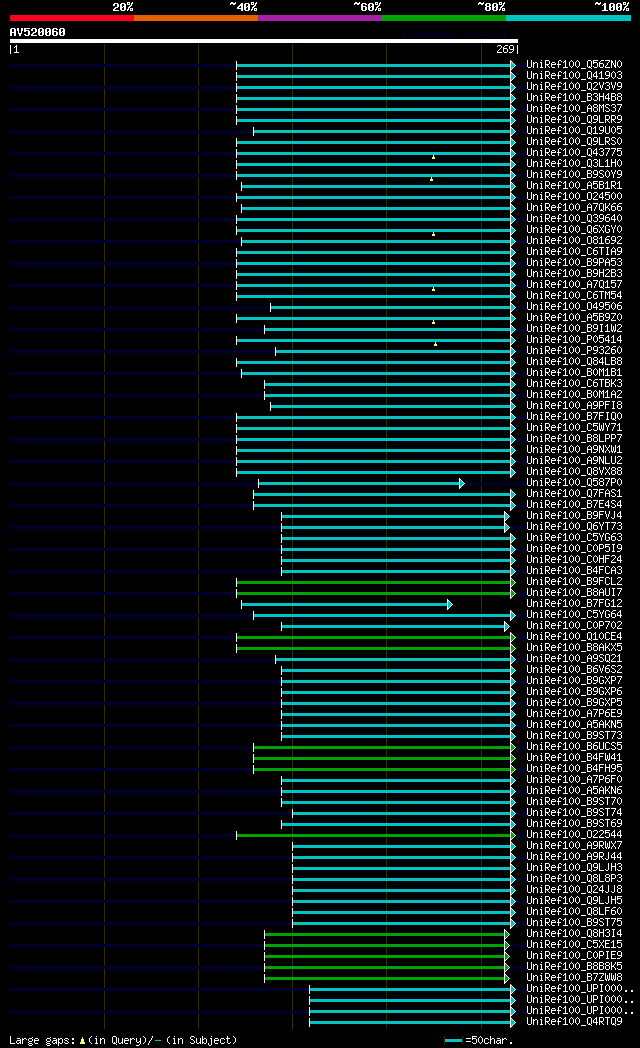640x1048 pixels.
Task: Select the UniRef100_Q24JJ8 hit name
Action: [574, 890]
